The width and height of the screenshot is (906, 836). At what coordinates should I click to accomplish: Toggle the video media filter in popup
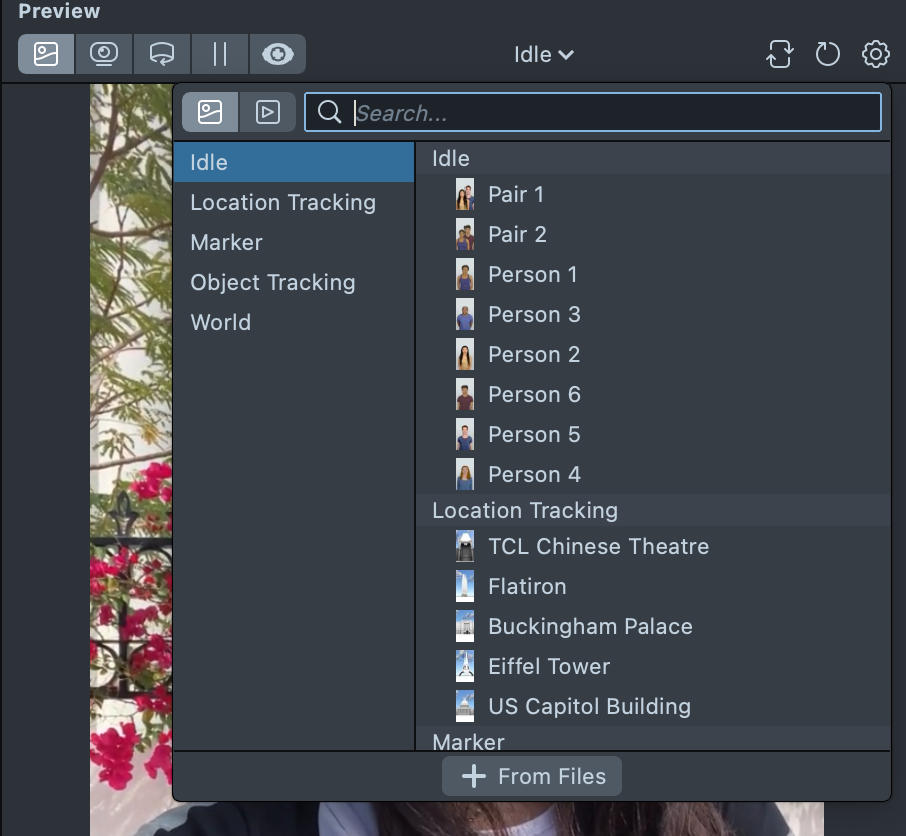pos(267,112)
